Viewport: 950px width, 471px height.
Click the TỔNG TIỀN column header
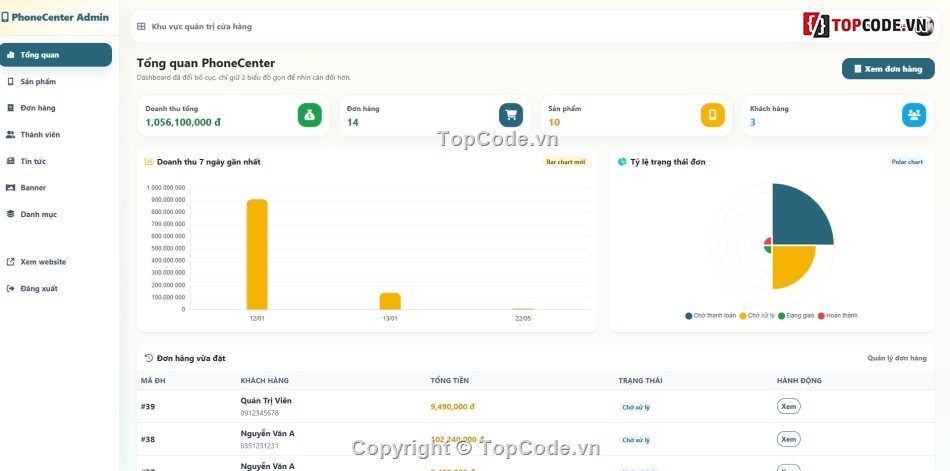(x=450, y=381)
